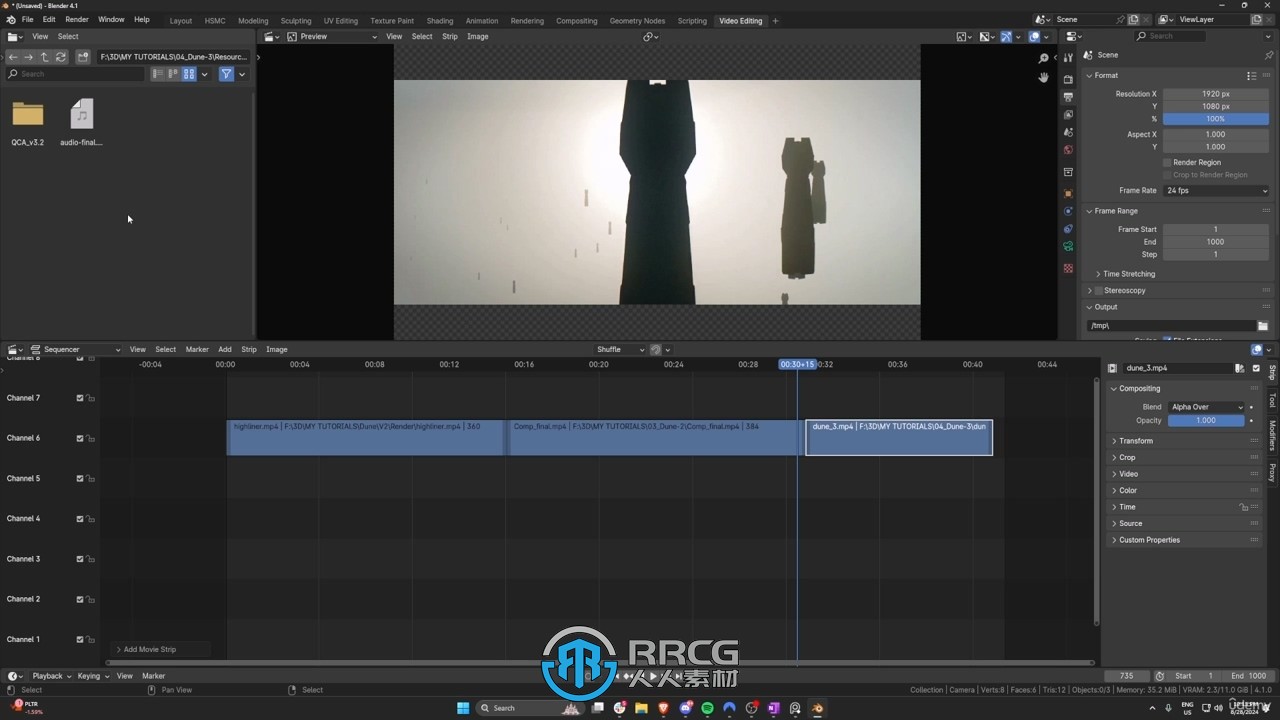The width and height of the screenshot is (1280, 720).
Task: Expand the Crop strip panel
Action: pos(1127,457)
